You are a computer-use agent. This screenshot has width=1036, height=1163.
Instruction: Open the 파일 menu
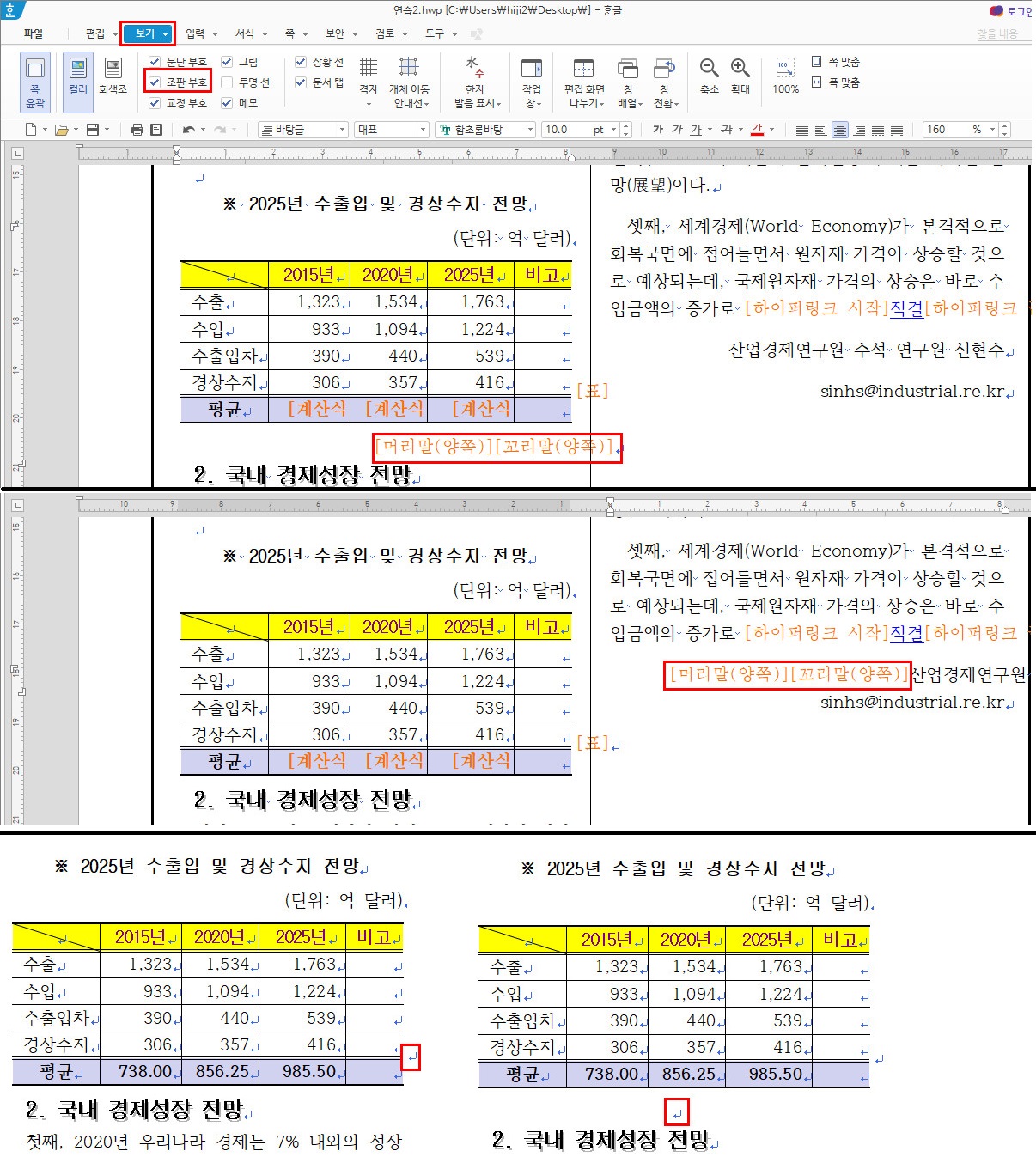(34, 33)
